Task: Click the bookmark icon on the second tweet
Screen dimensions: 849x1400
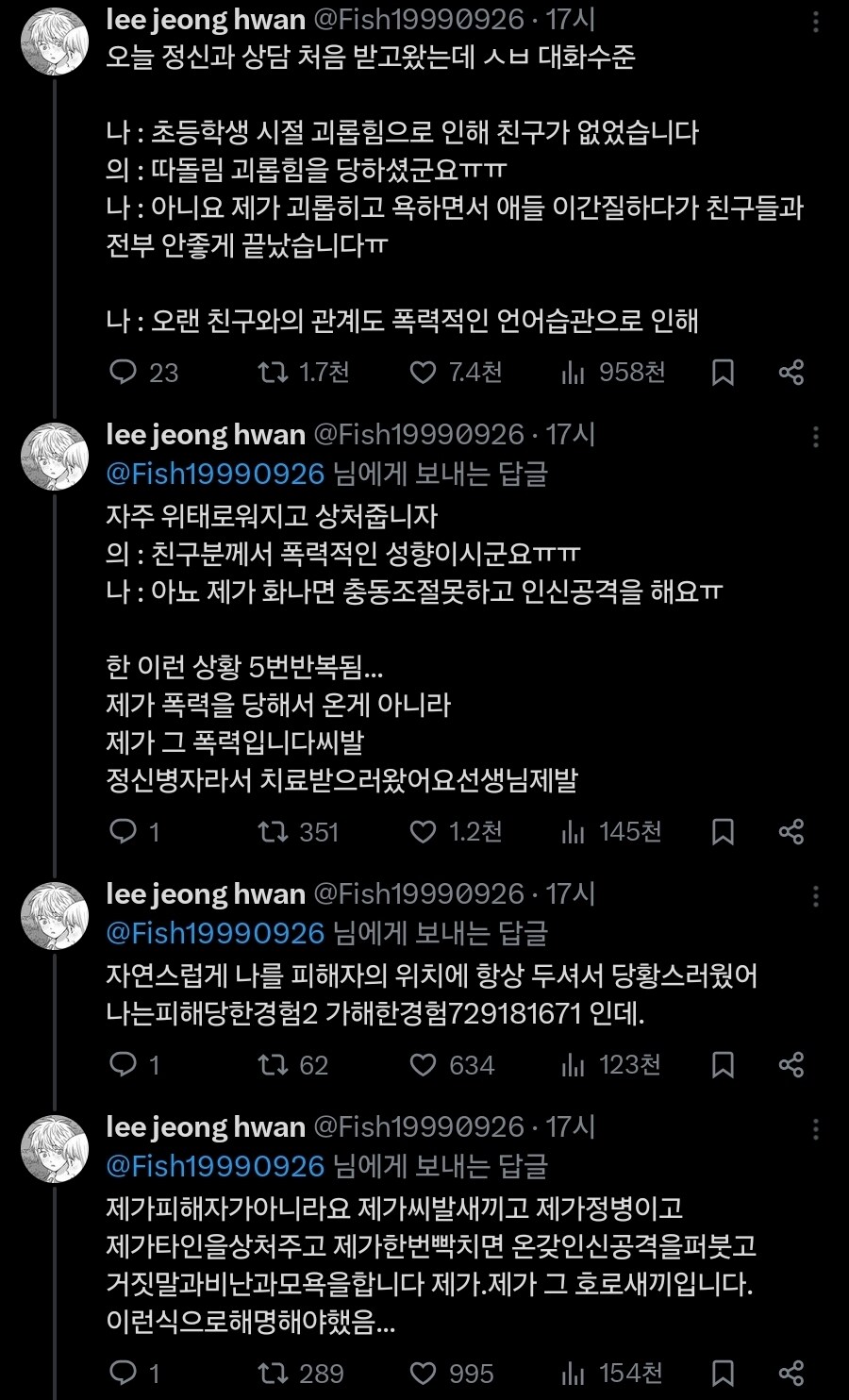Action: [723, 832]
